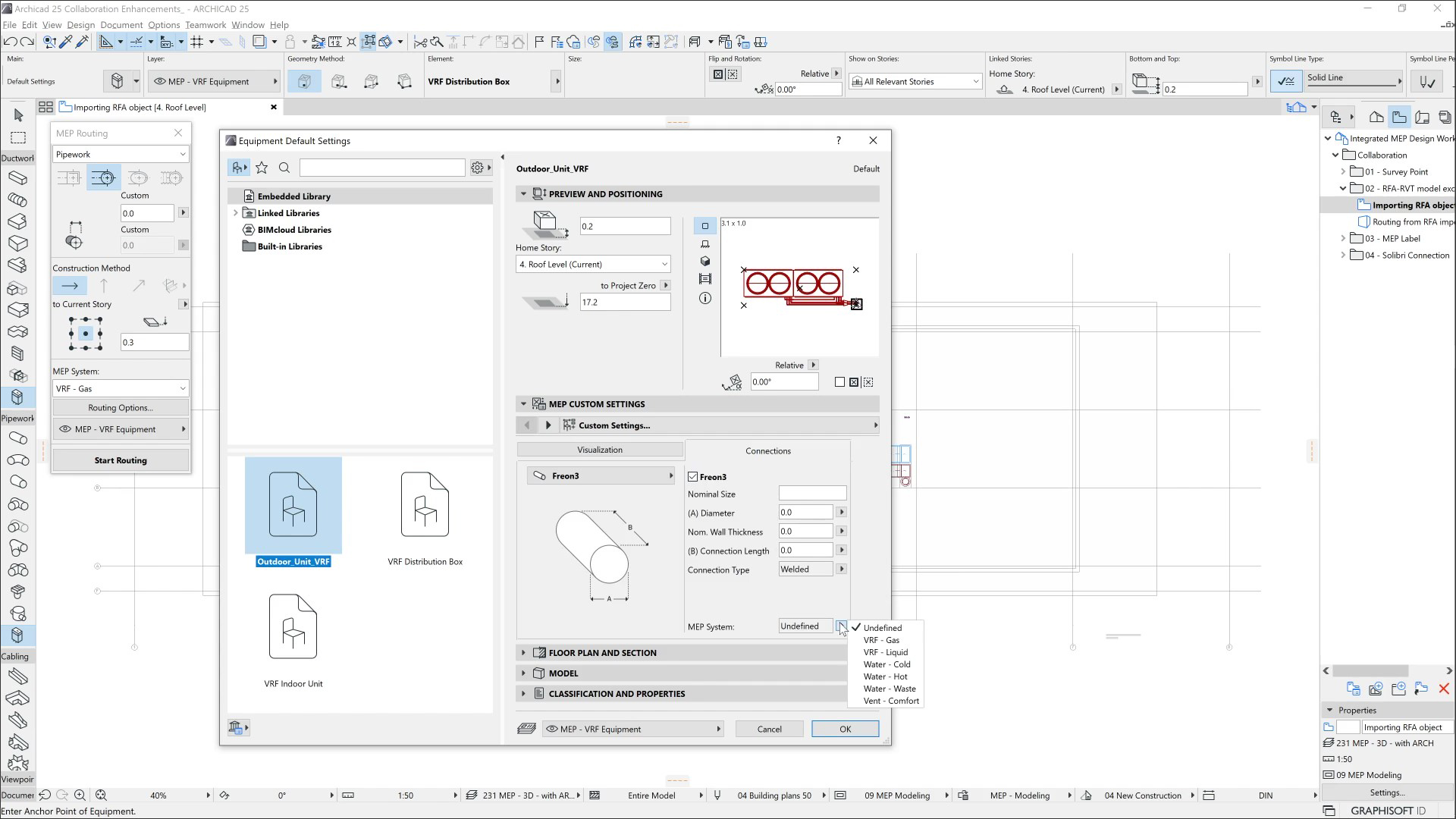Toggle second mirror checkbox under preview
1456x819 pixels.
pyautogui.click(x=854, y=382)
